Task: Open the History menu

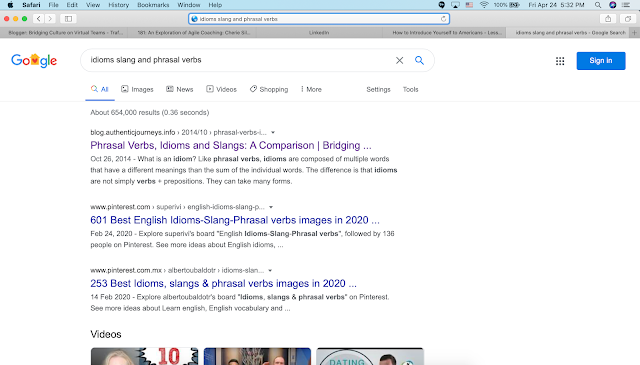Action: pyautogui.click(x=118, y=5)
